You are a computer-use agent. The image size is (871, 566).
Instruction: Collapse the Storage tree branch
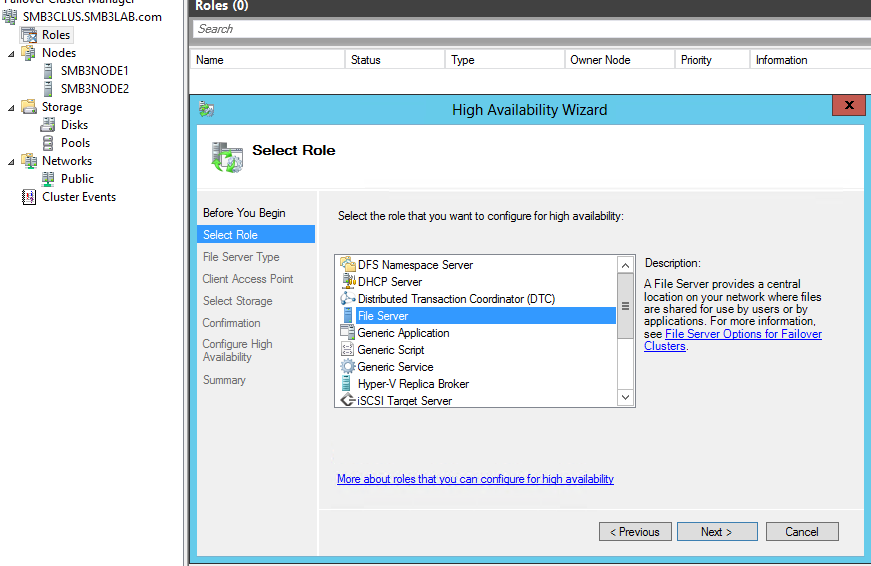pos(11,108)
